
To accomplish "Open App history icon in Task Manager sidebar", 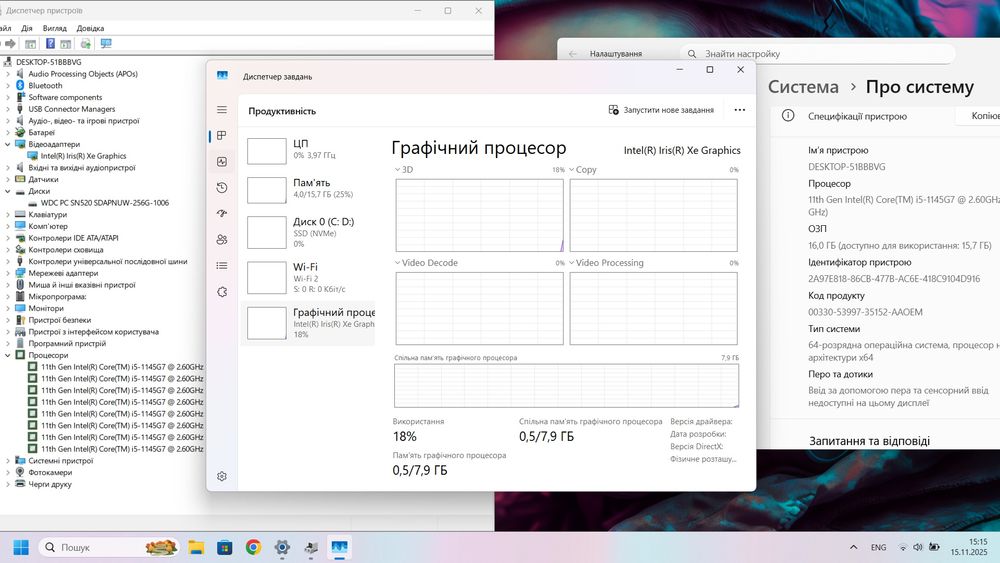I will (222, 187).
